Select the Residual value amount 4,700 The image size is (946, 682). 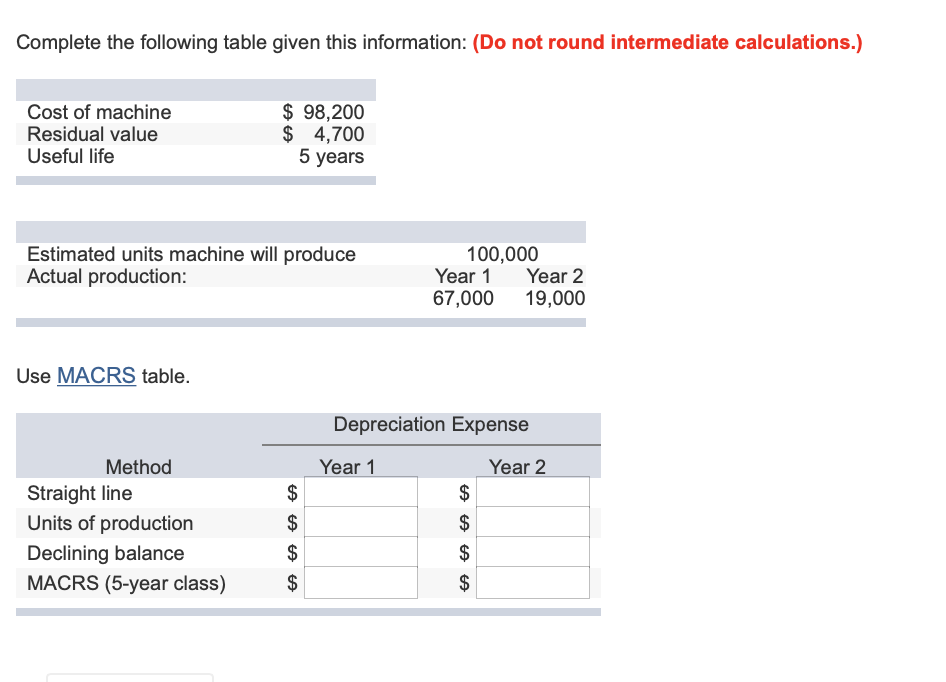coord(338,134)
